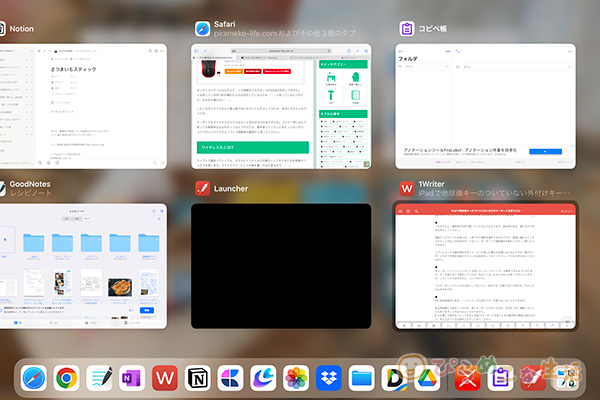Viewport: 600px width, 400px height.
Task: Click the Safari subtitle pirameko-life.com tabs text
Action: click(285, 33)
